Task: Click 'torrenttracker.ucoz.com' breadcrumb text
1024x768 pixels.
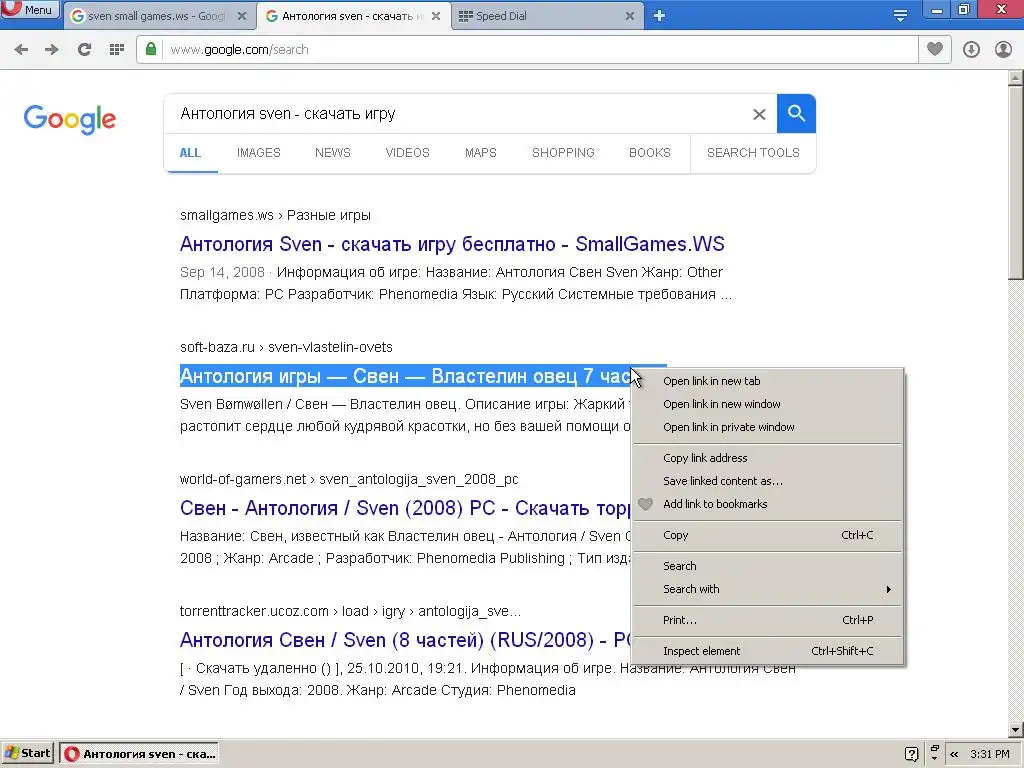Action: pyautogui.click(x=254, y=611)
